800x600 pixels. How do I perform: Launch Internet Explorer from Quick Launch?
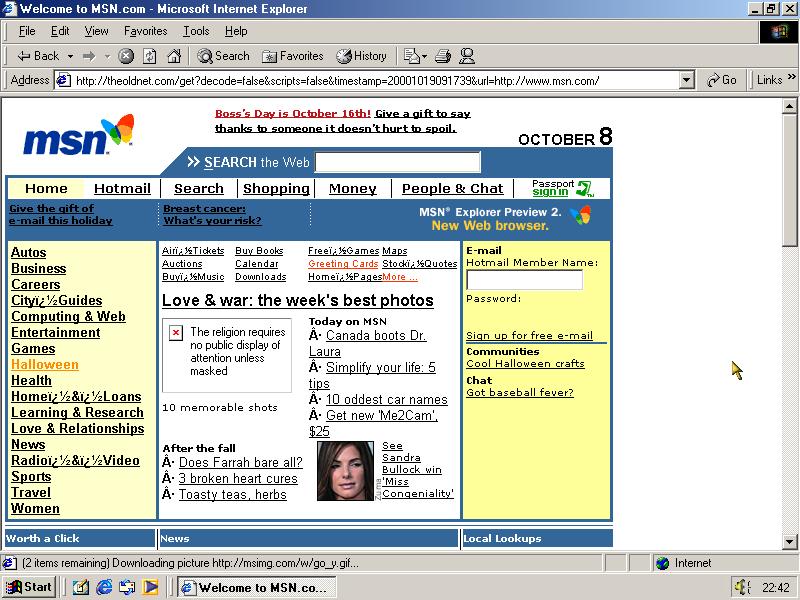point(104,587)
